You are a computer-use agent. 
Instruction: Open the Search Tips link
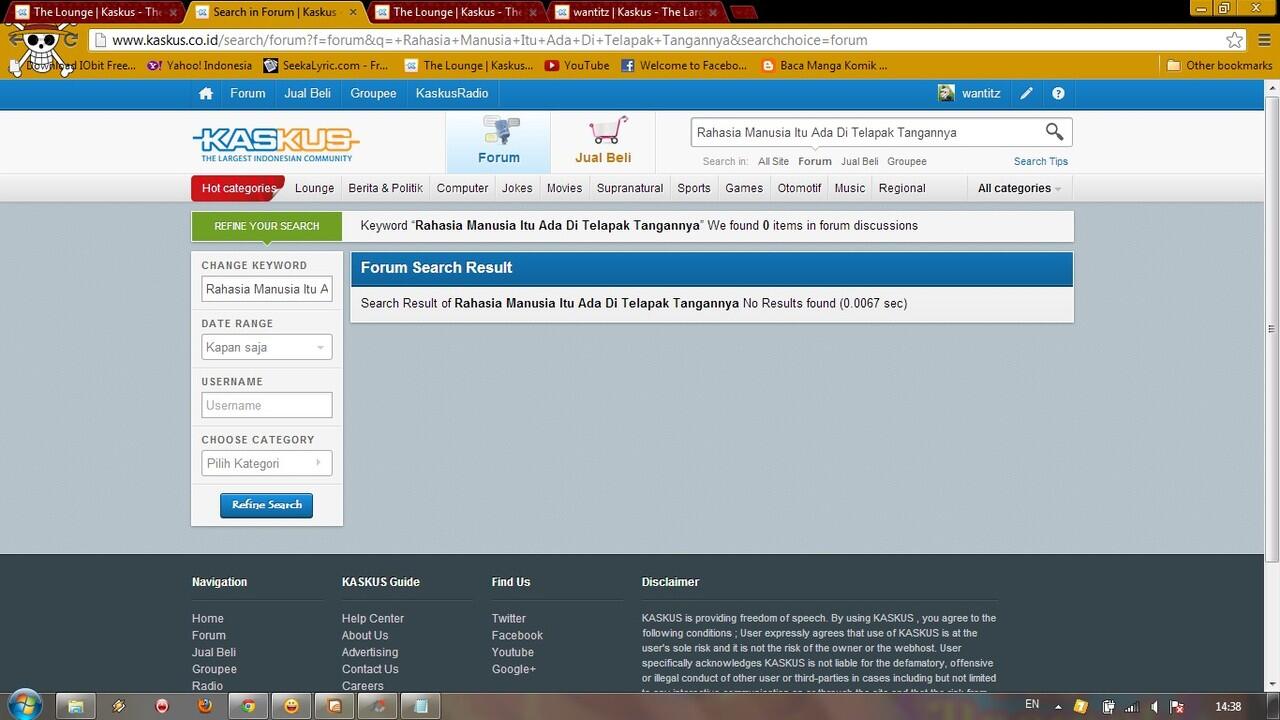coord(1041,161)
